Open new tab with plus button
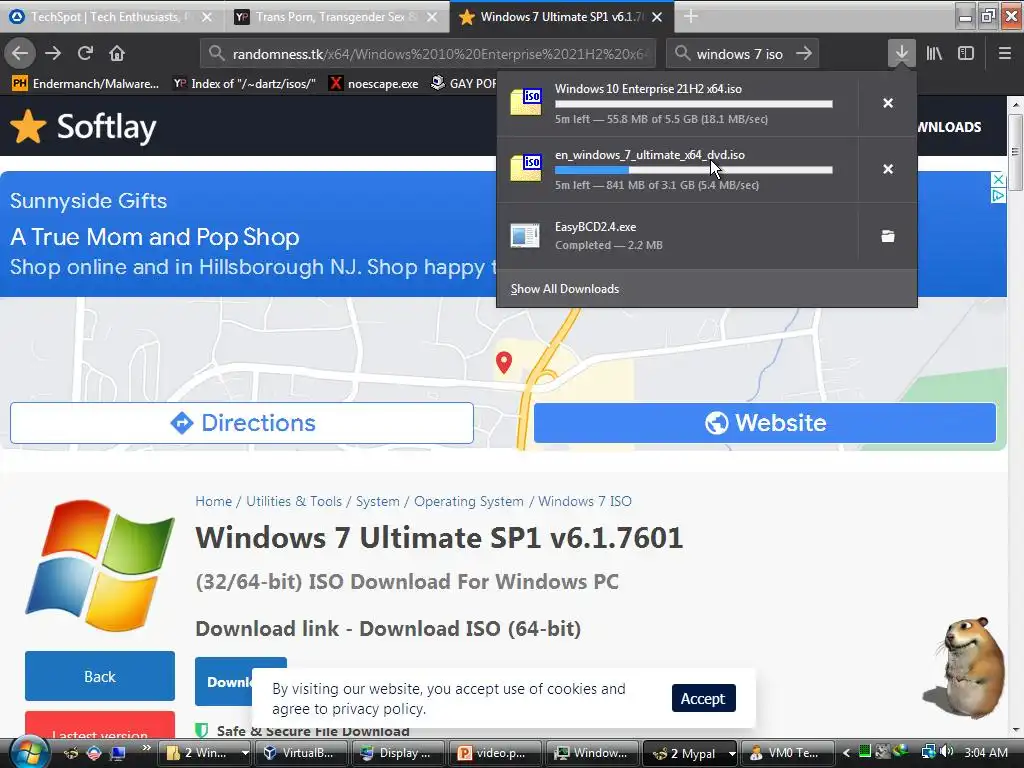The width and height of the screenshot is (1024, 768). 691,16
